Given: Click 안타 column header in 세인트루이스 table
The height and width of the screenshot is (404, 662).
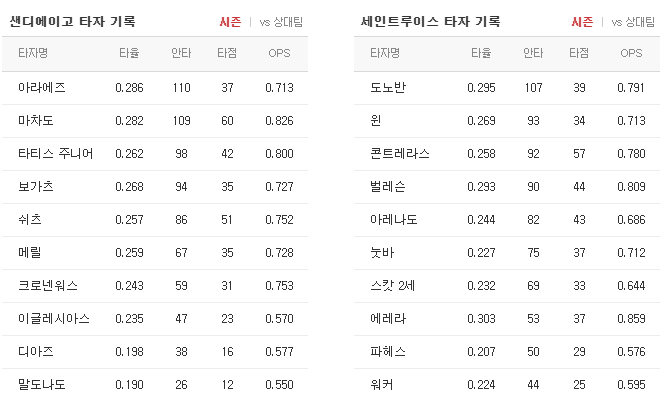Looking at the screenshot, I should coord(533,53).
